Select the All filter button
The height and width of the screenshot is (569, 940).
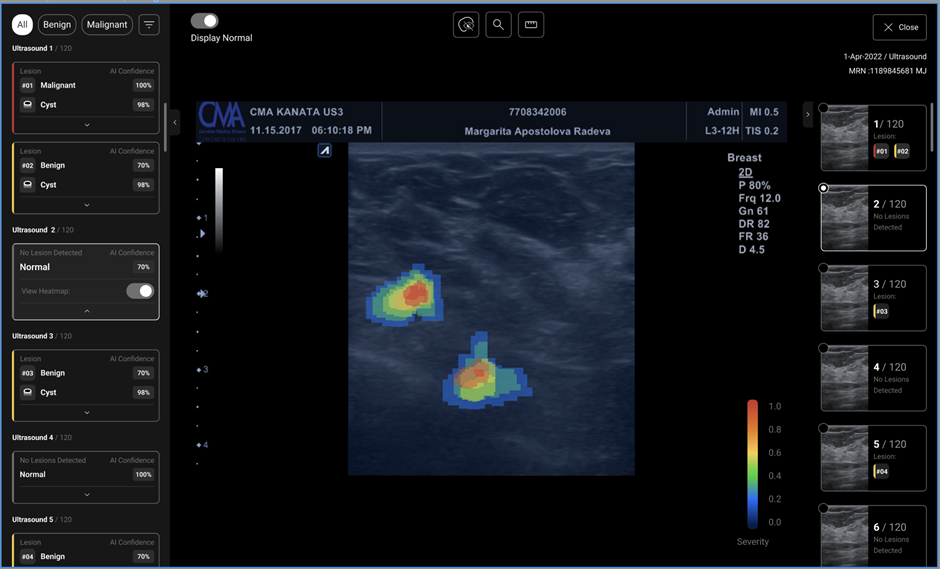point(22,25)
